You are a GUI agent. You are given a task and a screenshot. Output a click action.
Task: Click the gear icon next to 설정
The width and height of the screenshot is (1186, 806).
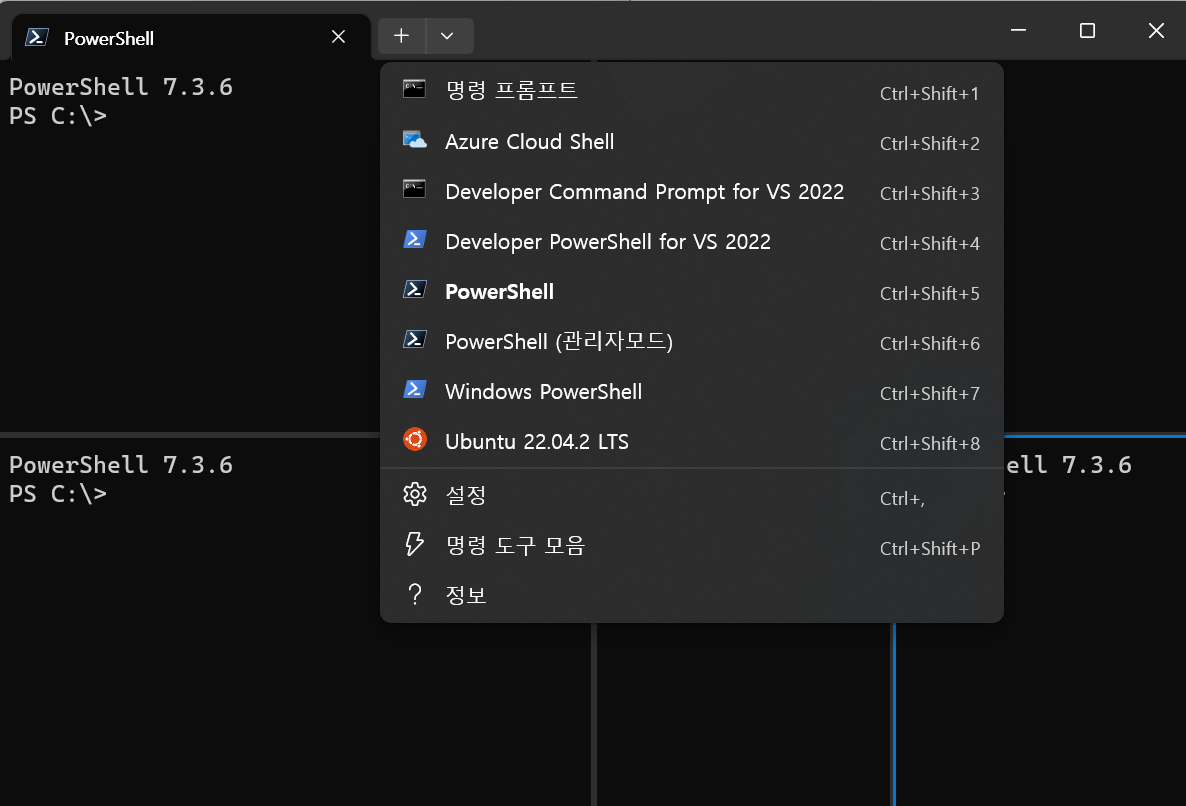tap(414, 494)
